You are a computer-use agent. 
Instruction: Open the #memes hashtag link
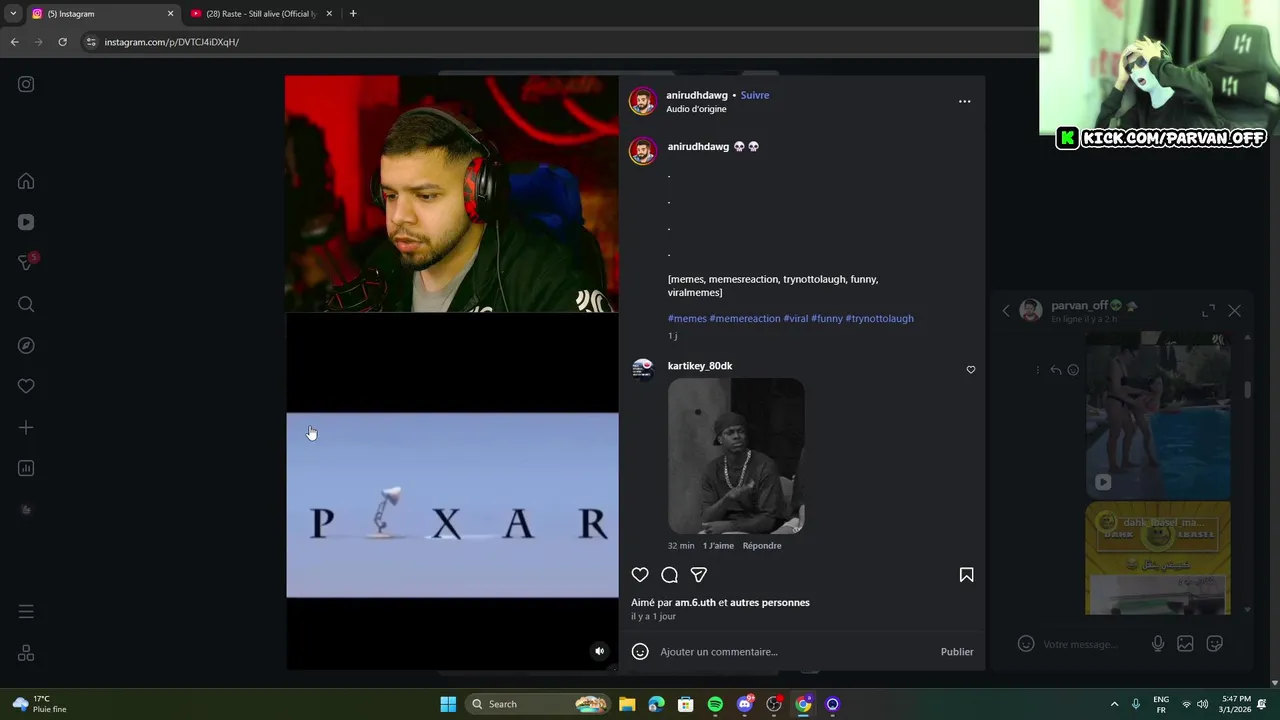click(687, 318)
